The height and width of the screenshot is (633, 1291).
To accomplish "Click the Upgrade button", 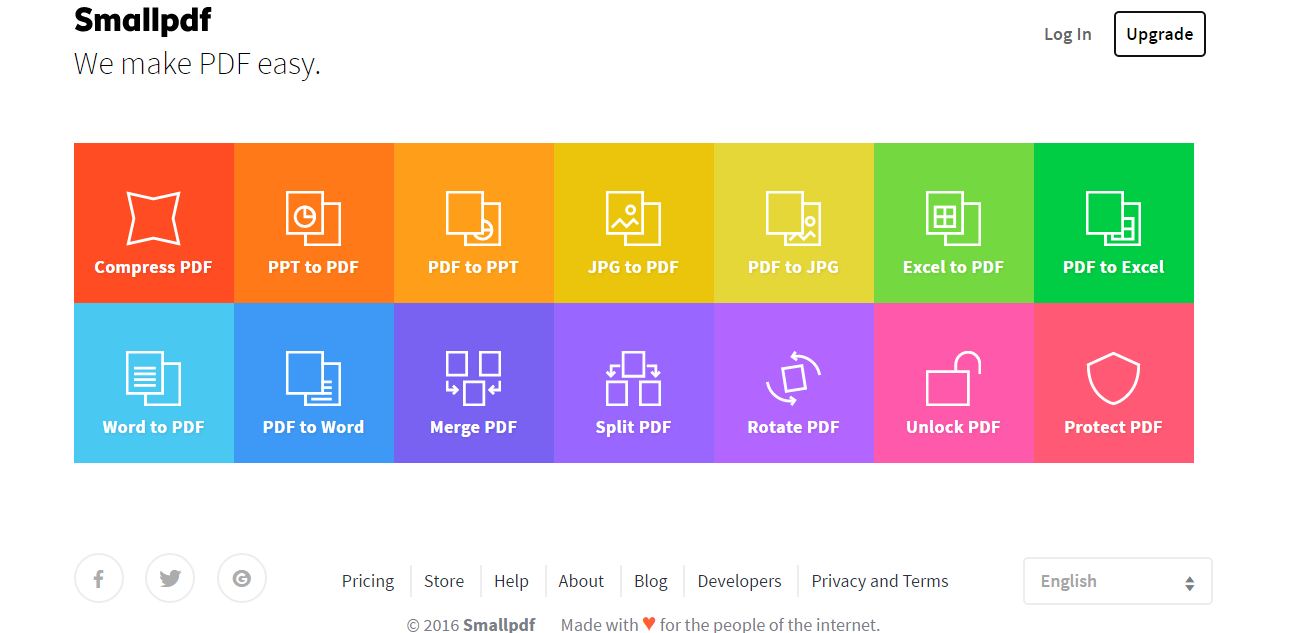I will click(x=1160, y=34).
